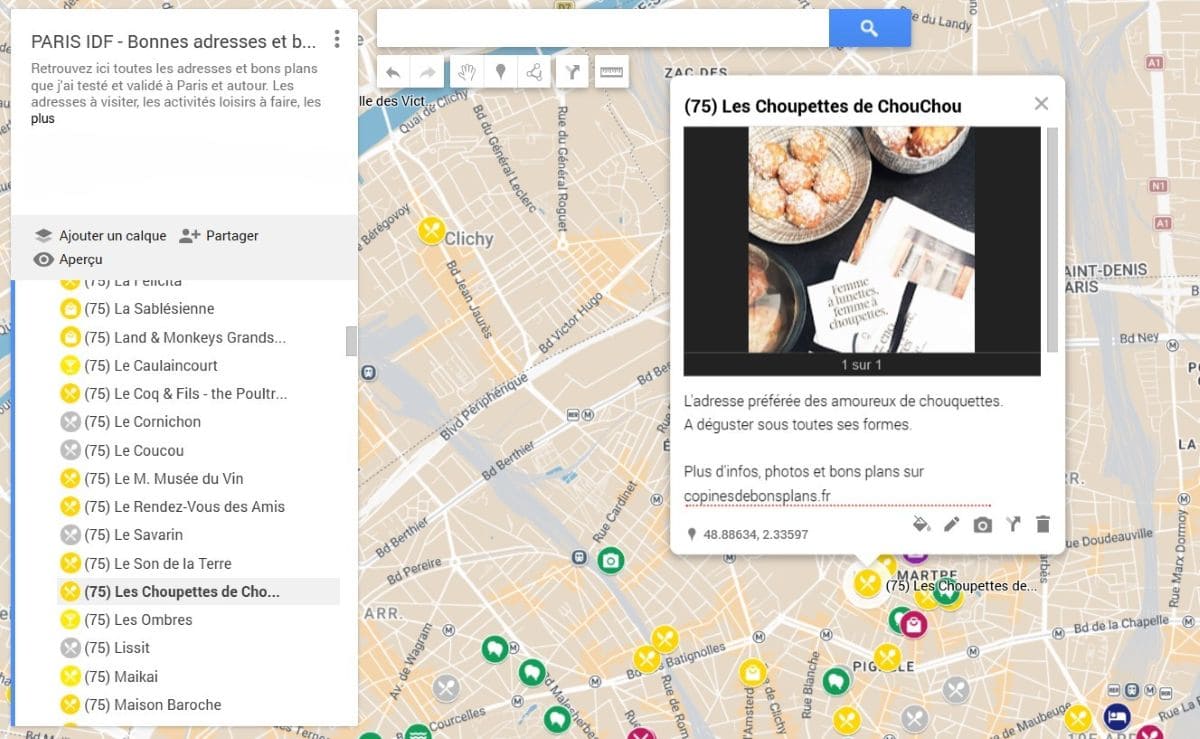The width and height of the screenshot is (1200, 739).
Task: Click the map title 'PARIS IDF - Bonnes adresses'
Action: point(174,42)
